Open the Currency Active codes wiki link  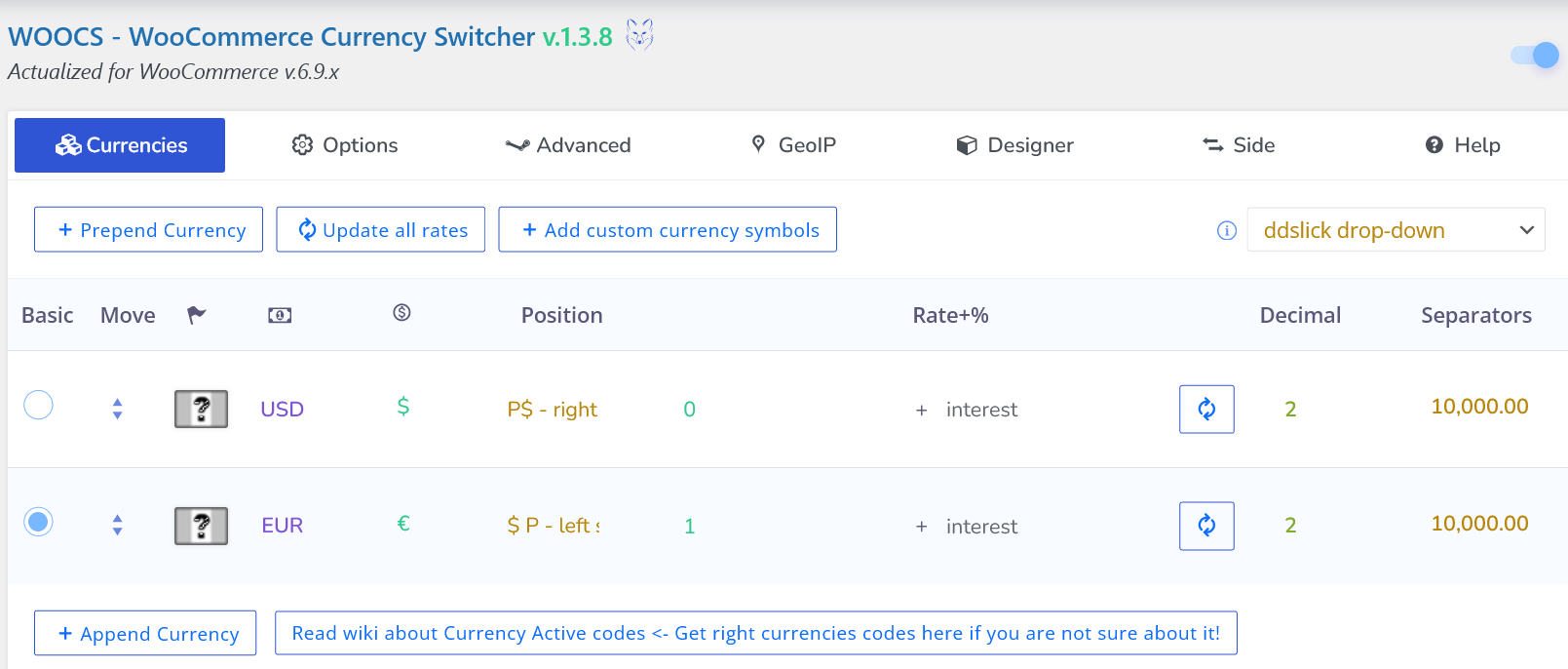point(755,633)
